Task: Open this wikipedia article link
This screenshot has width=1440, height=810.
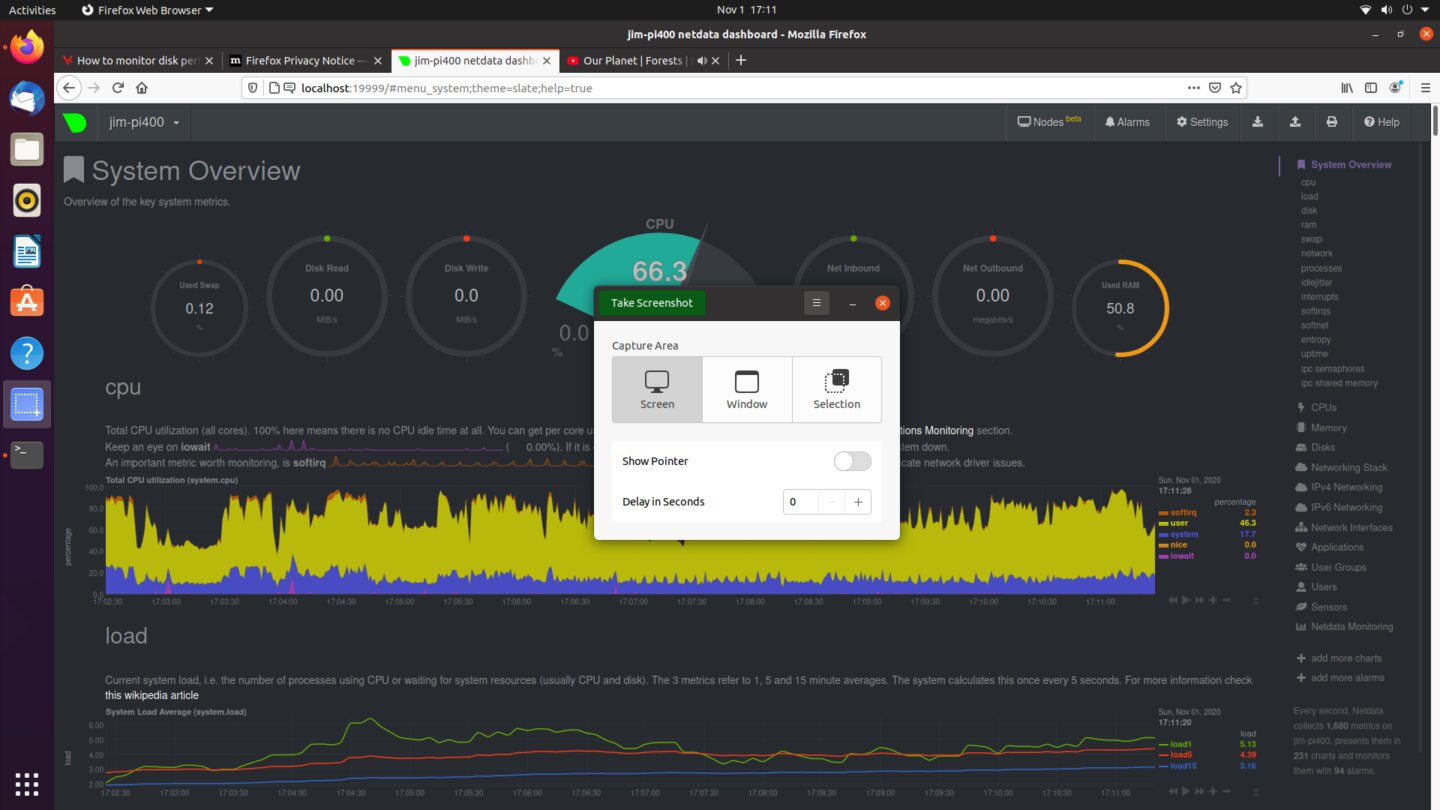Action: [152, 695]
